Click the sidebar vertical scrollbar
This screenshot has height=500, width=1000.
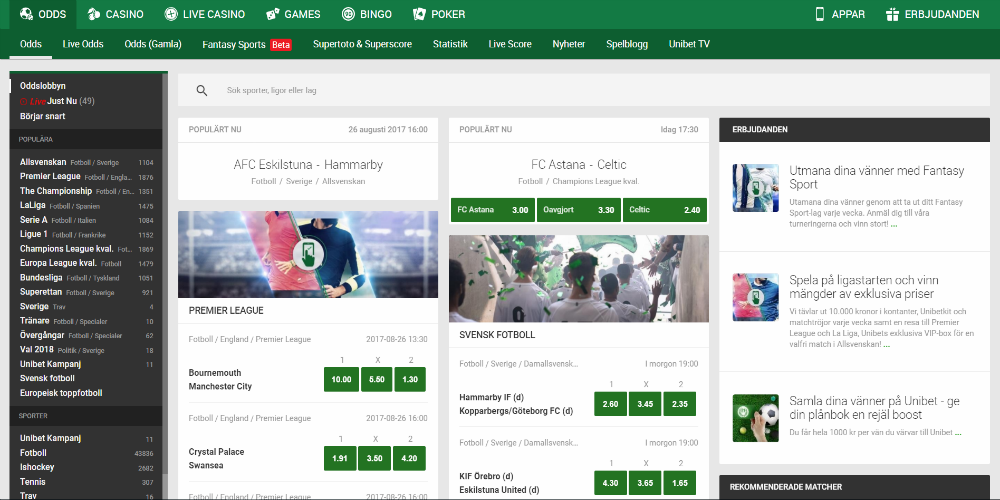pos(165,274)
